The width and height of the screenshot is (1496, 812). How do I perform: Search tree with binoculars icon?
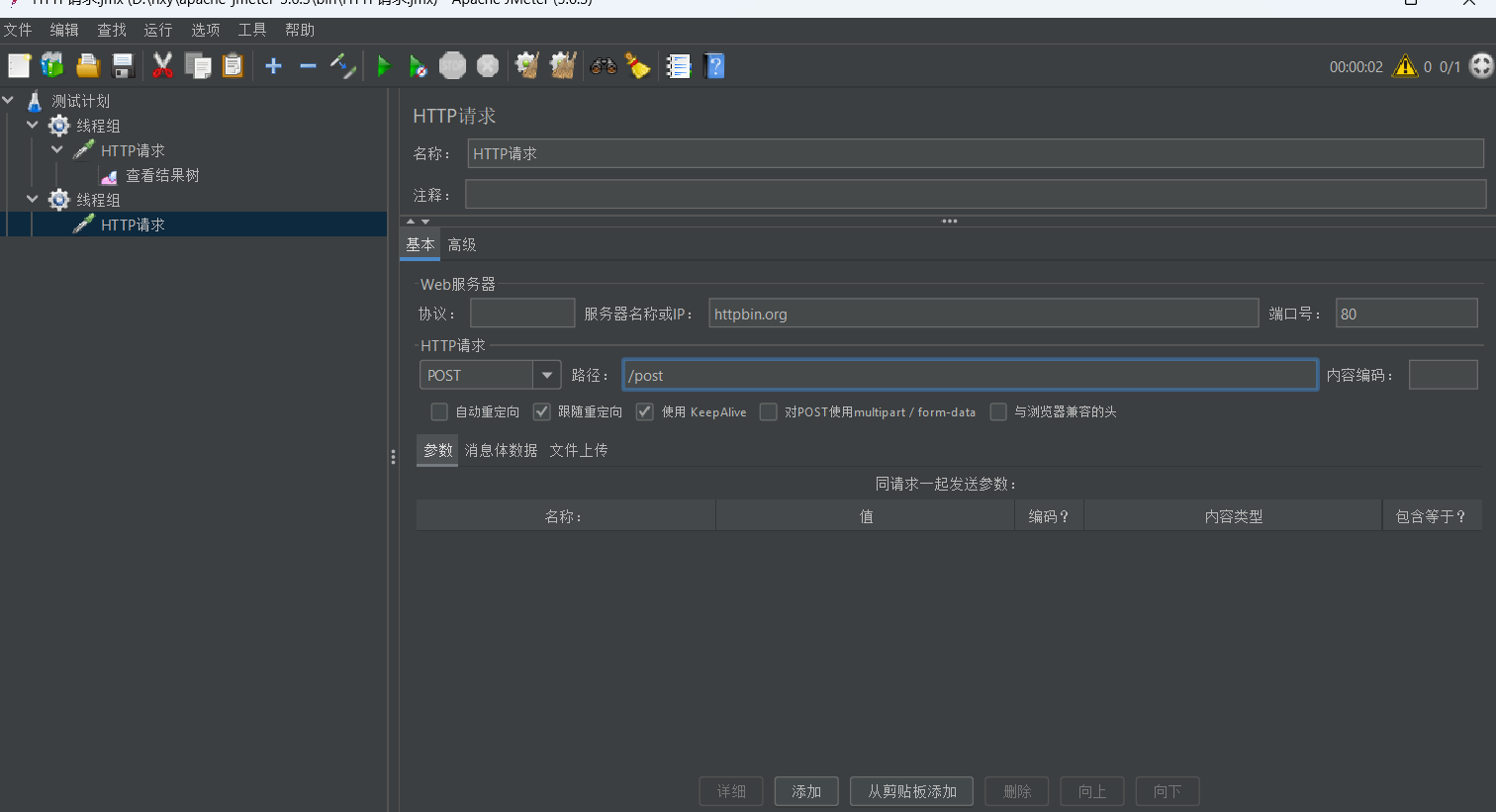click(604, 66)
